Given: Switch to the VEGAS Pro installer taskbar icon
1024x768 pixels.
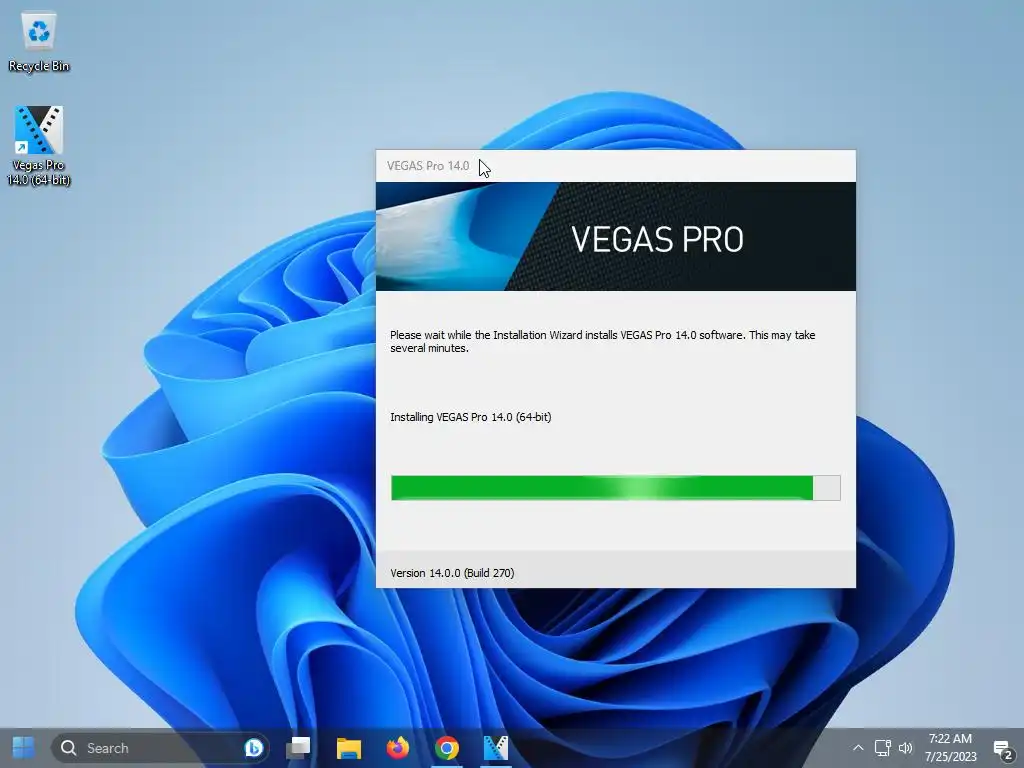Looking at the screenshot, I should 496,748.
